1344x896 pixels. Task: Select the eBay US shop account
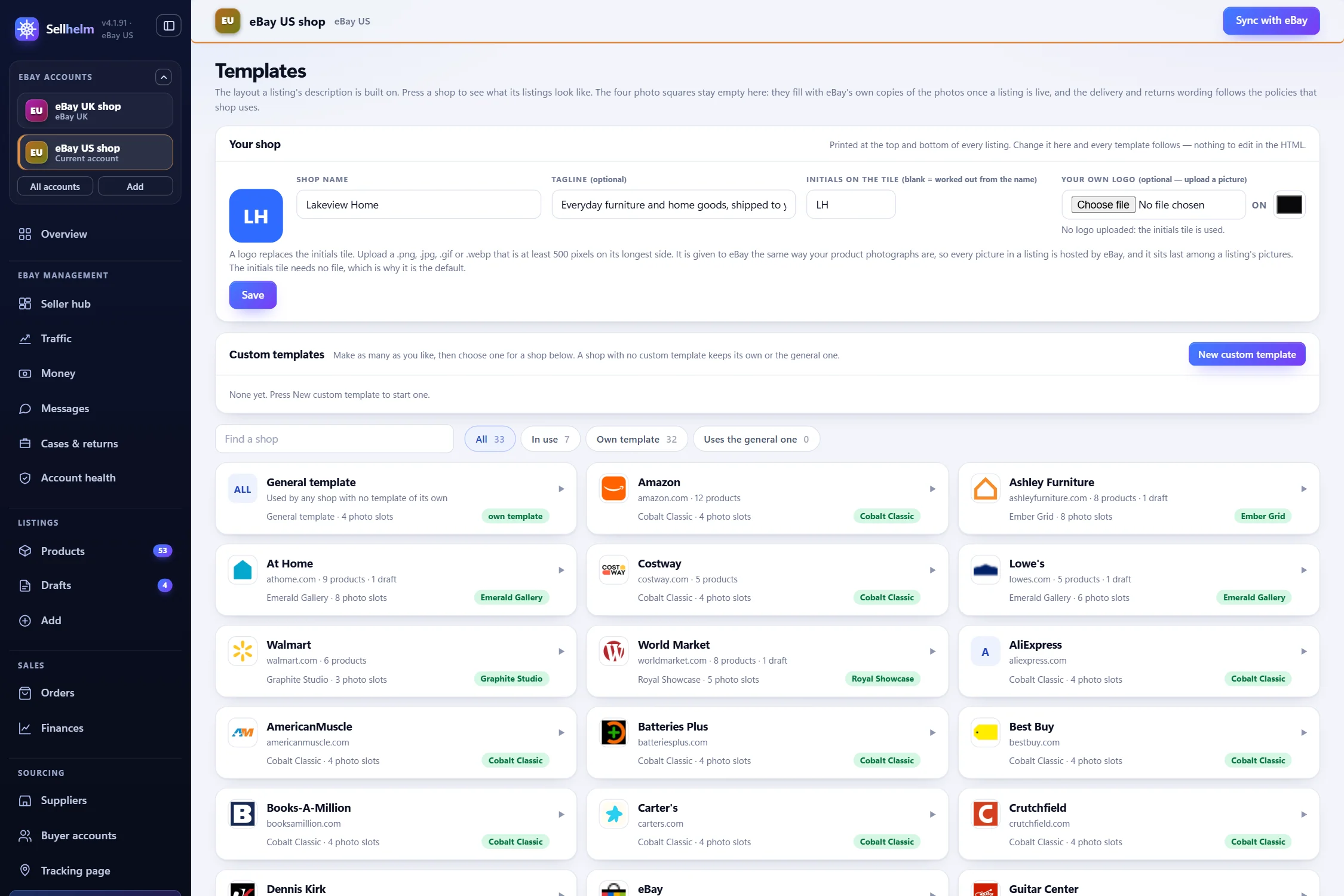coord(95,152)
